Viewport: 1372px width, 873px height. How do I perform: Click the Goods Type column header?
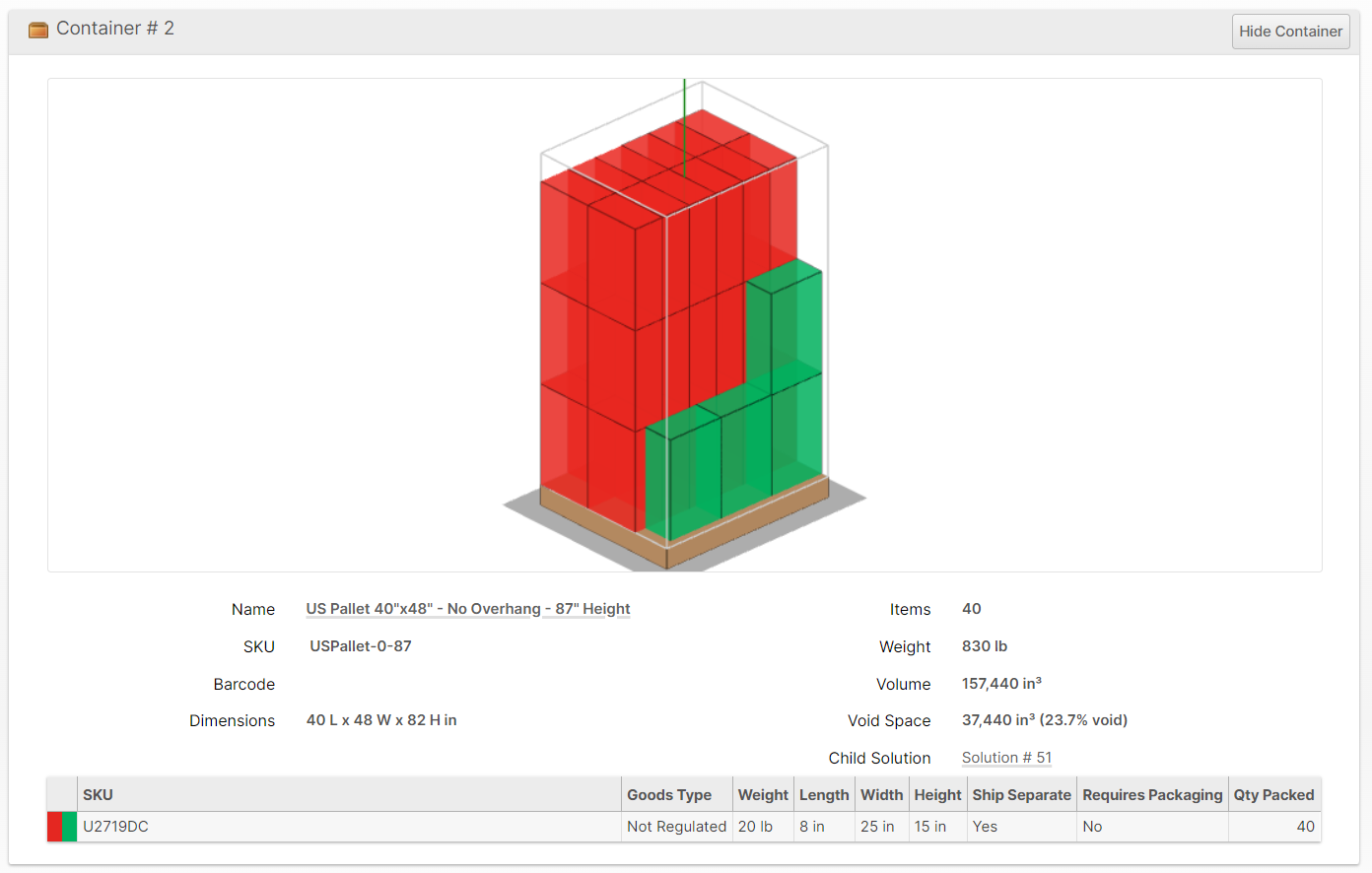[x=669, y=795]
